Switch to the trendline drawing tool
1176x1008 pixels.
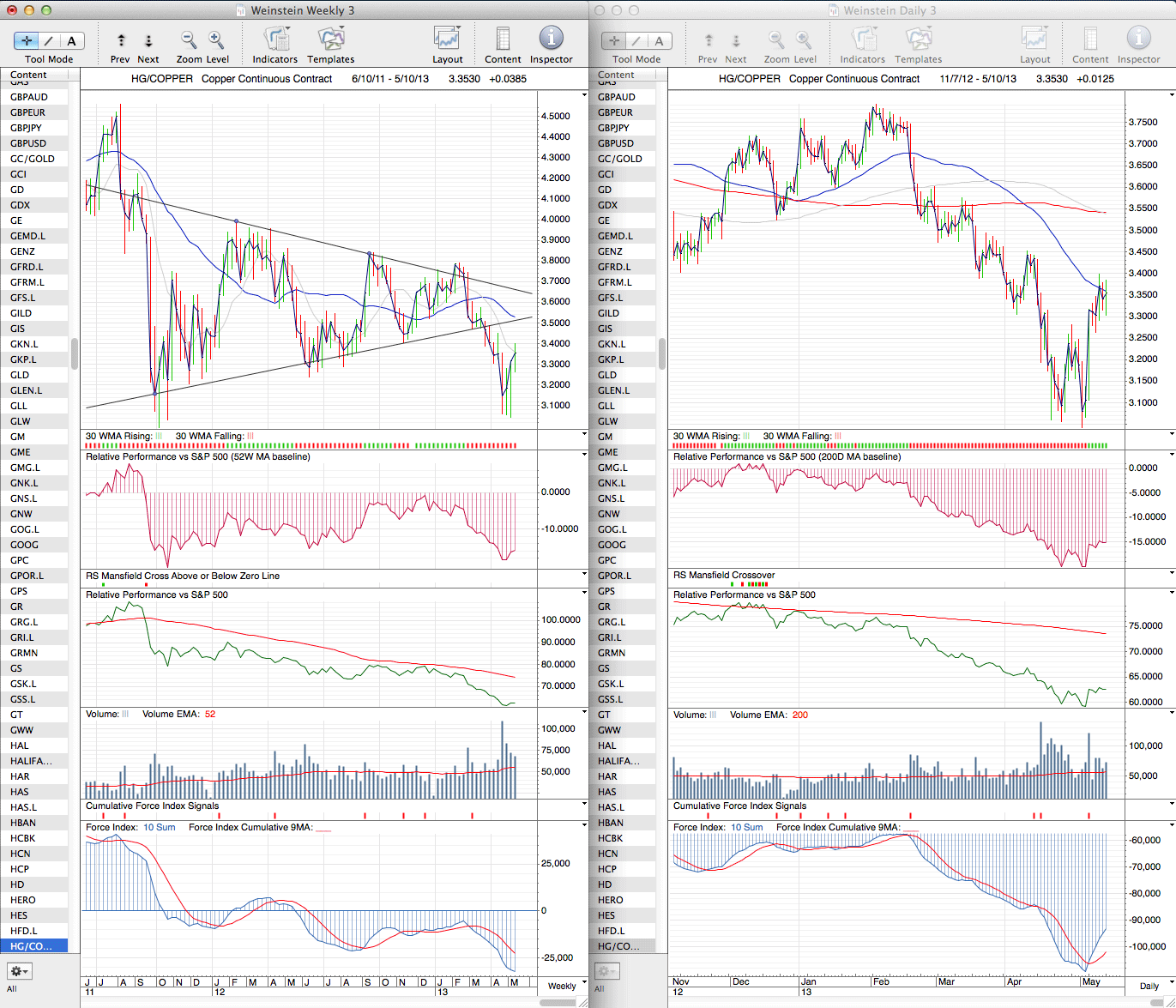click(49, 41)
